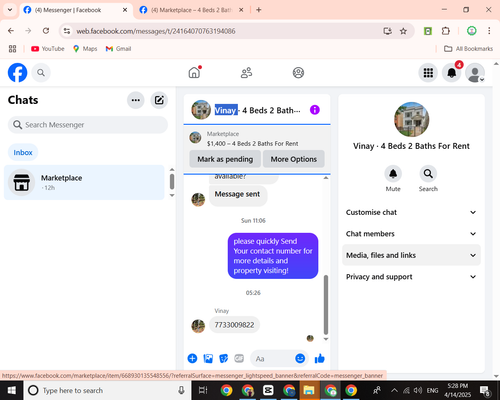
Task: Click the browser address bar URL
Action: [x=156, y=31]
